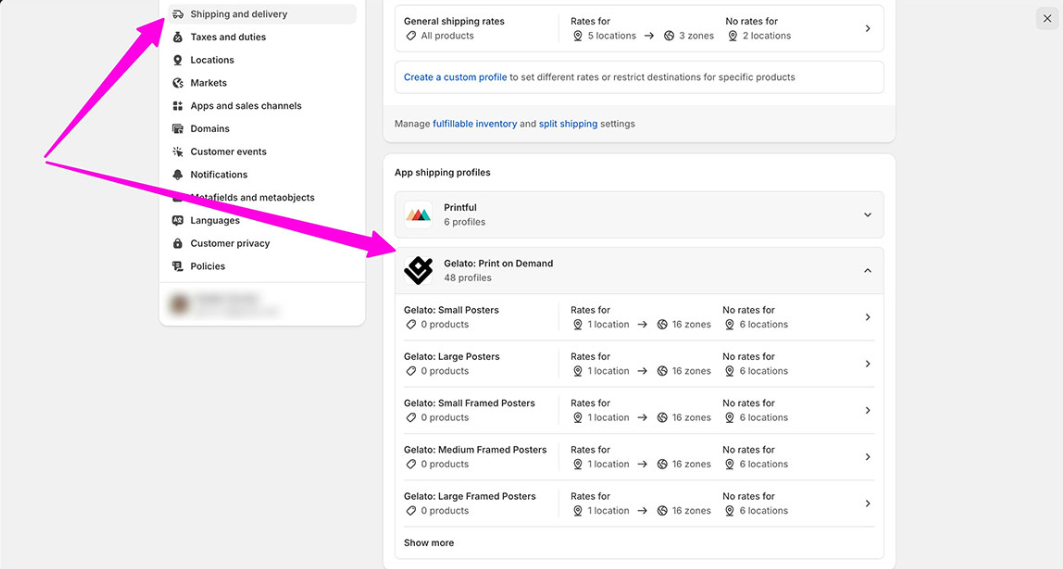This screenshot has height=569, width=1063.
Task: Click Show more Gelato profiles
Action: tap(429, 543)
